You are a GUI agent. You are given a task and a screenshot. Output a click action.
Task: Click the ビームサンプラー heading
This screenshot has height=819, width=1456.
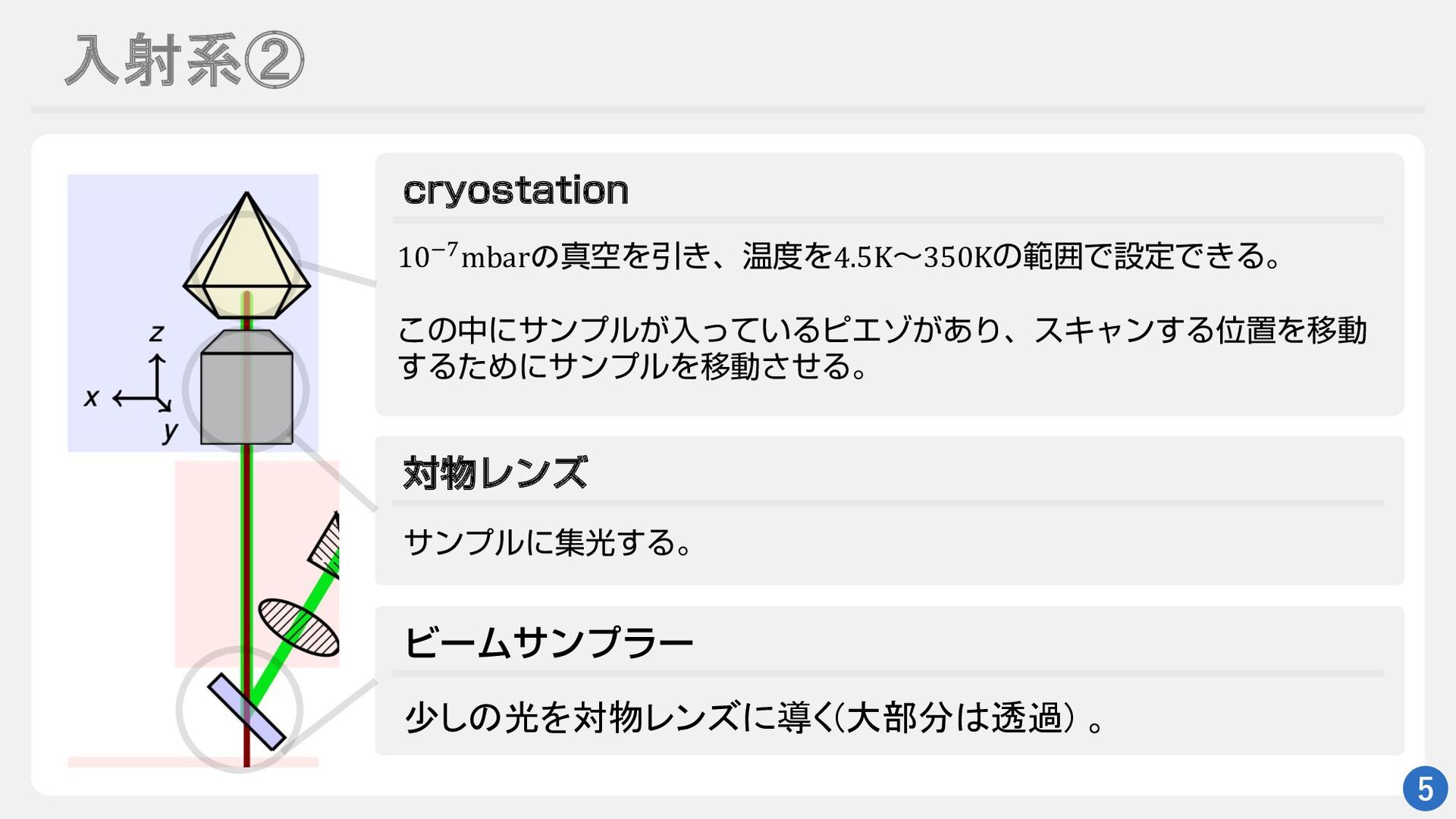pos(548,643)
